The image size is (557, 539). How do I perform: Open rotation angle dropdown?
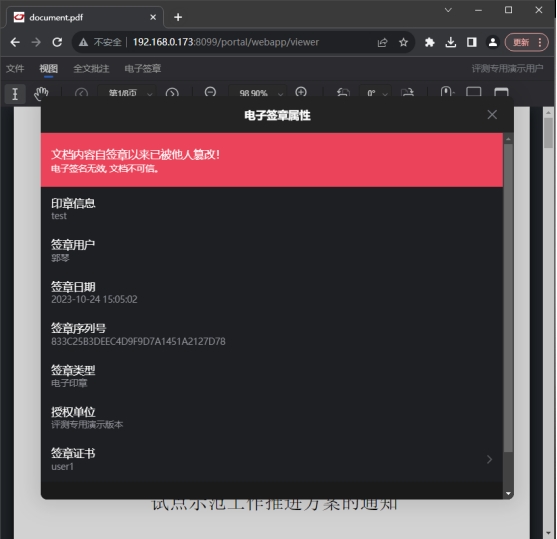click(x=375, y=93)
